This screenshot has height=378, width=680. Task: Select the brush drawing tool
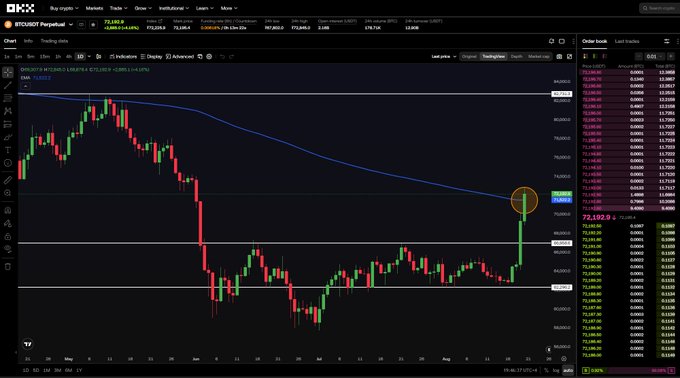pyautogui.click(x=8, y=137)
